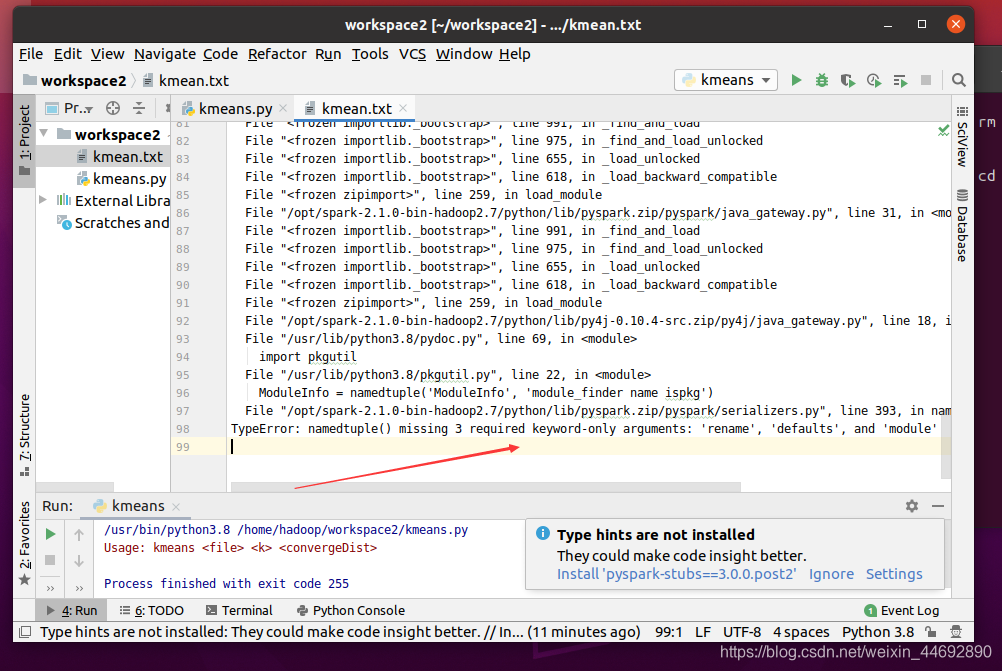Open /home/hadoop/workspace2/kmeans.py path link
1002x671 pixels.
pos(353,530)
